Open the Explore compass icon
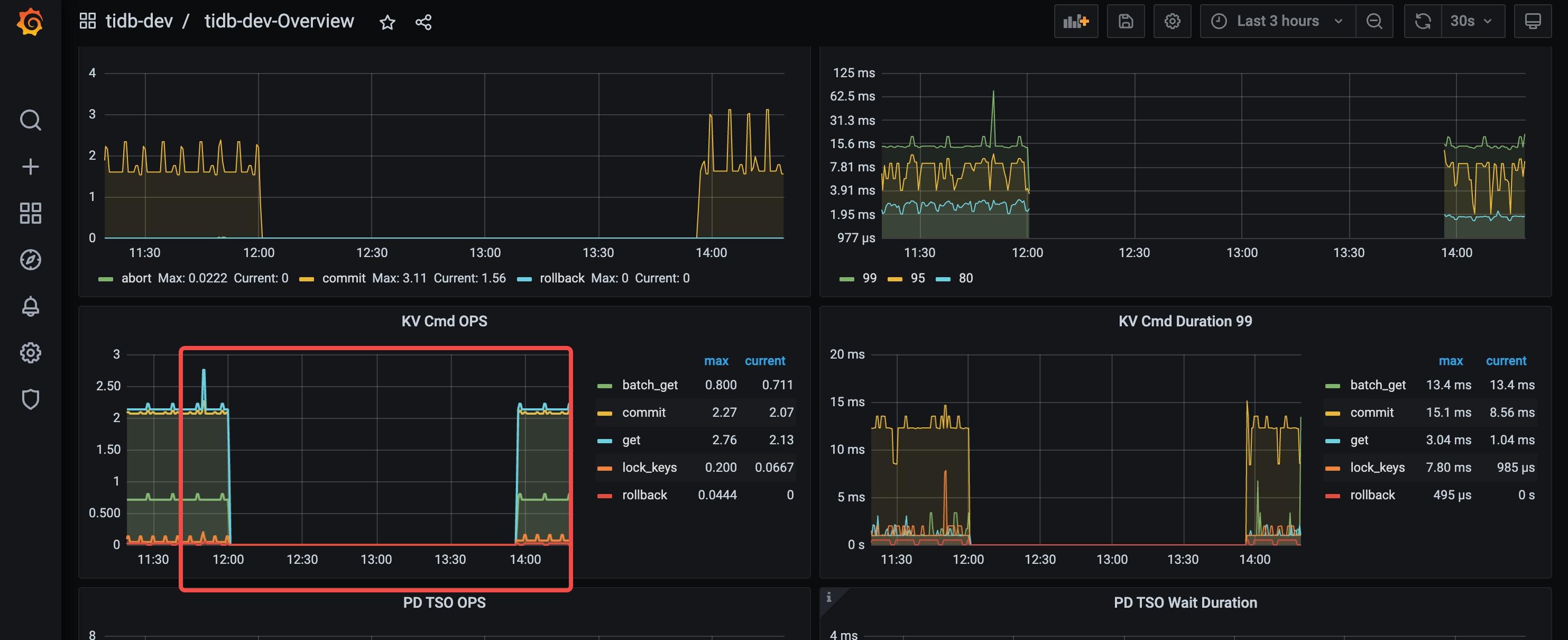The width and height of the screenshot is (1568, 640). (x=30, y=259)
